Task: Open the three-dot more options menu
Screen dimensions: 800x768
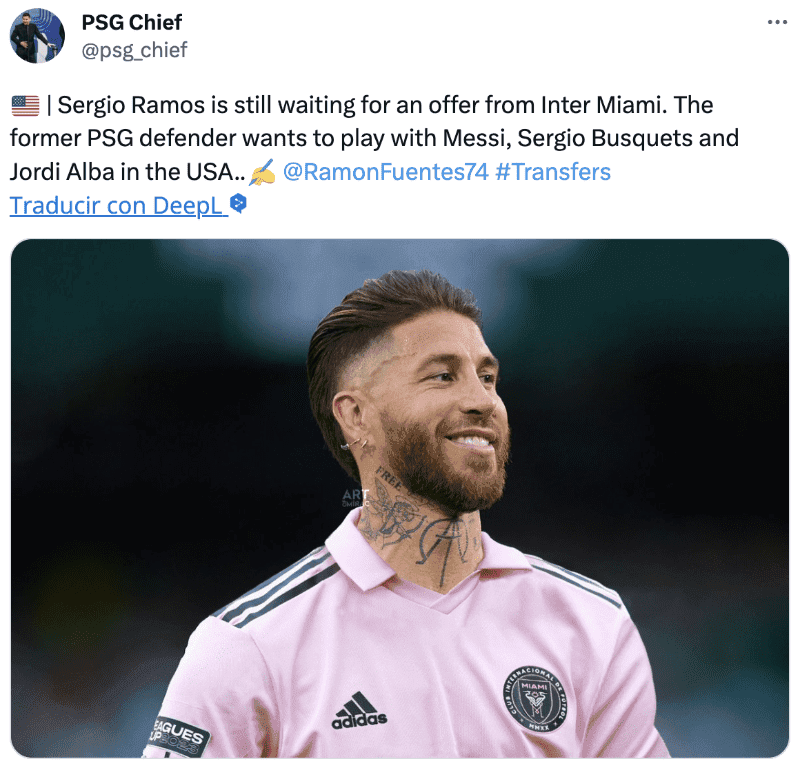Action: [x=777, y=22]
